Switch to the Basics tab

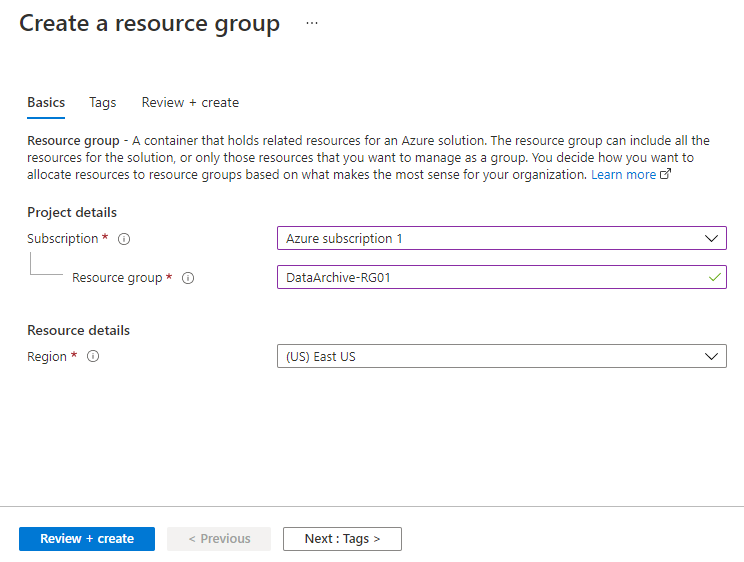point(46,103)
